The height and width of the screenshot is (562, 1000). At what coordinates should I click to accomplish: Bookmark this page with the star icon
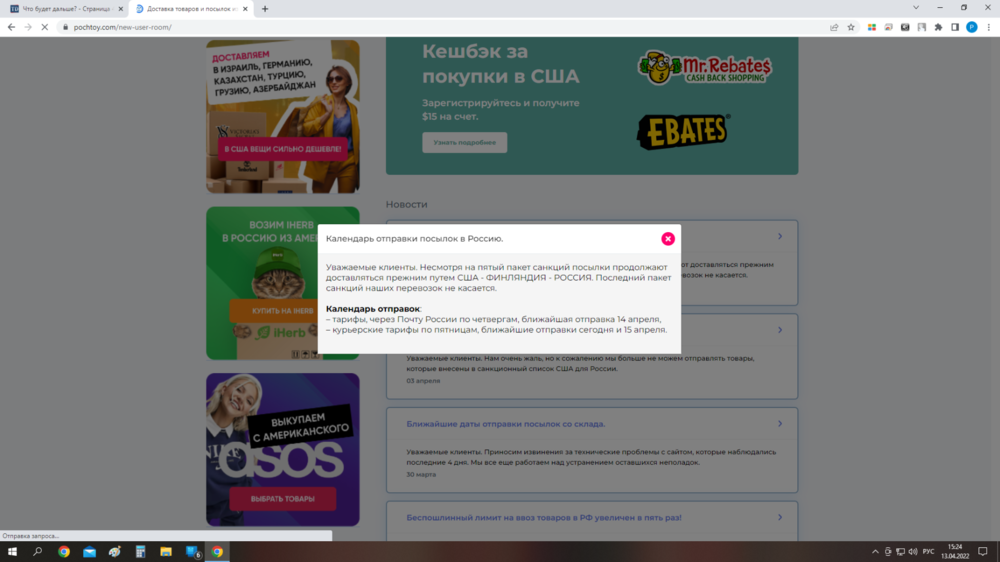(x=851, y=27)
